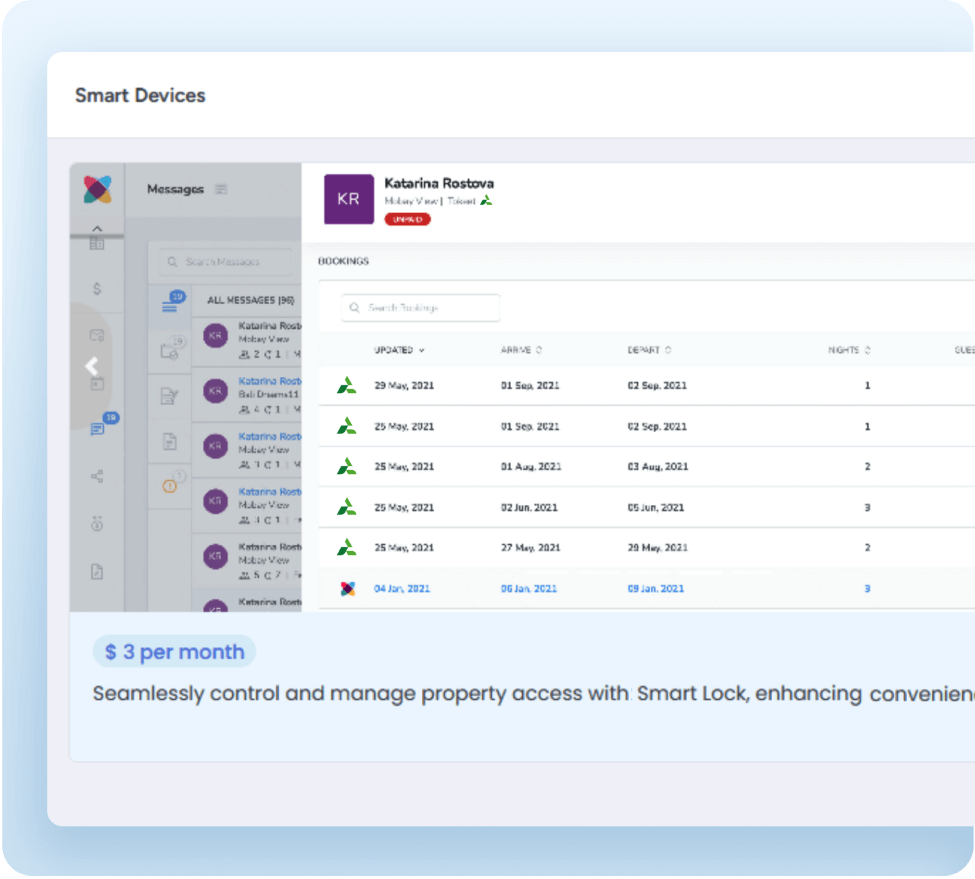Open the dollar sign payments sidebar icon

point(97,289)
